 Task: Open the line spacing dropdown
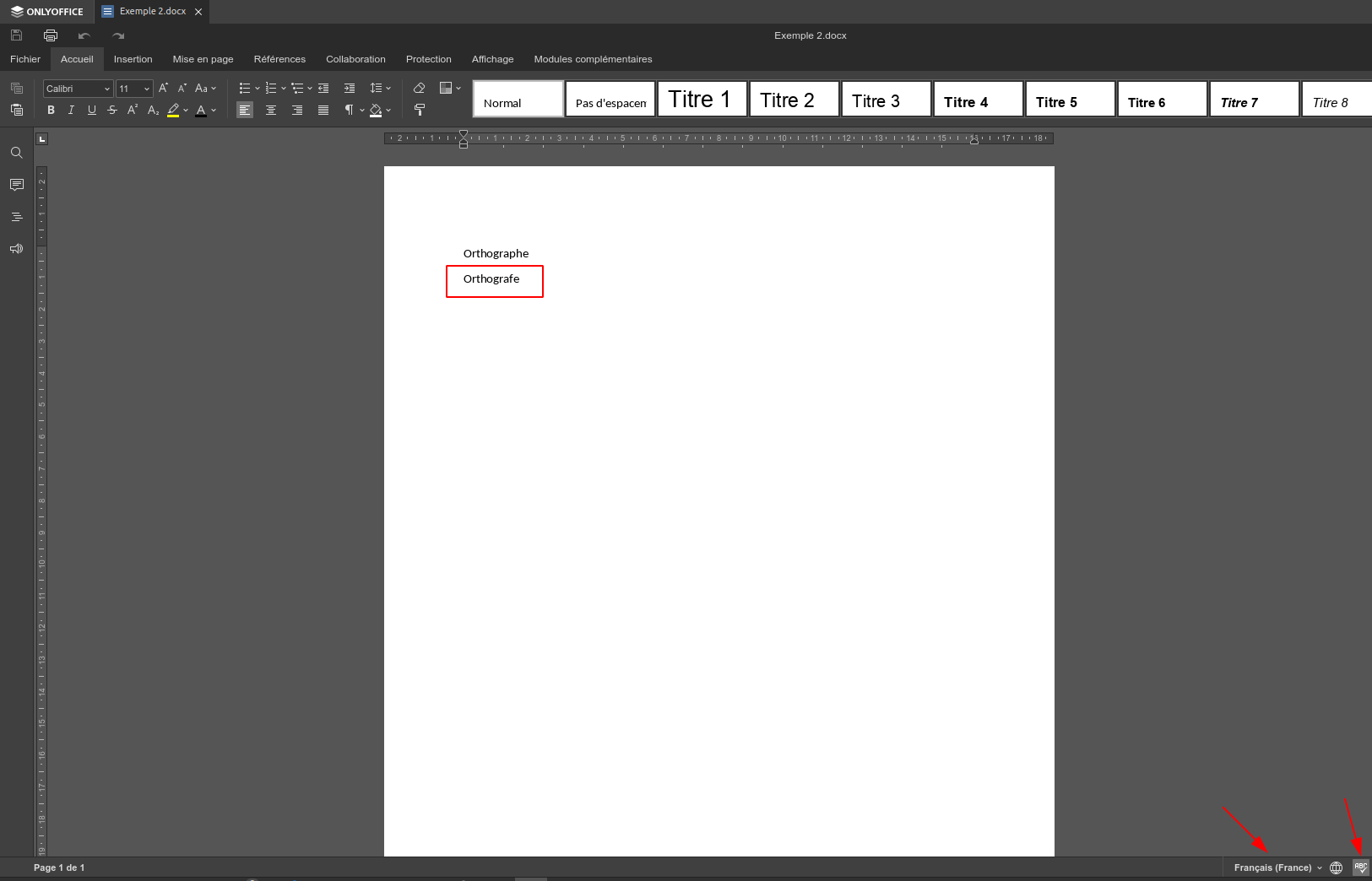(380, 88)
